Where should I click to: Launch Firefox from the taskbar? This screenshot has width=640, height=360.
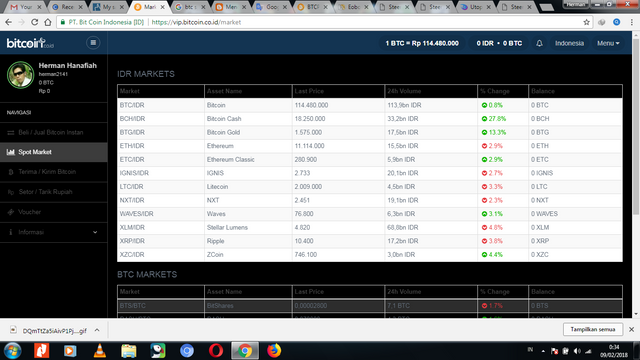click(x=274, y=351)
